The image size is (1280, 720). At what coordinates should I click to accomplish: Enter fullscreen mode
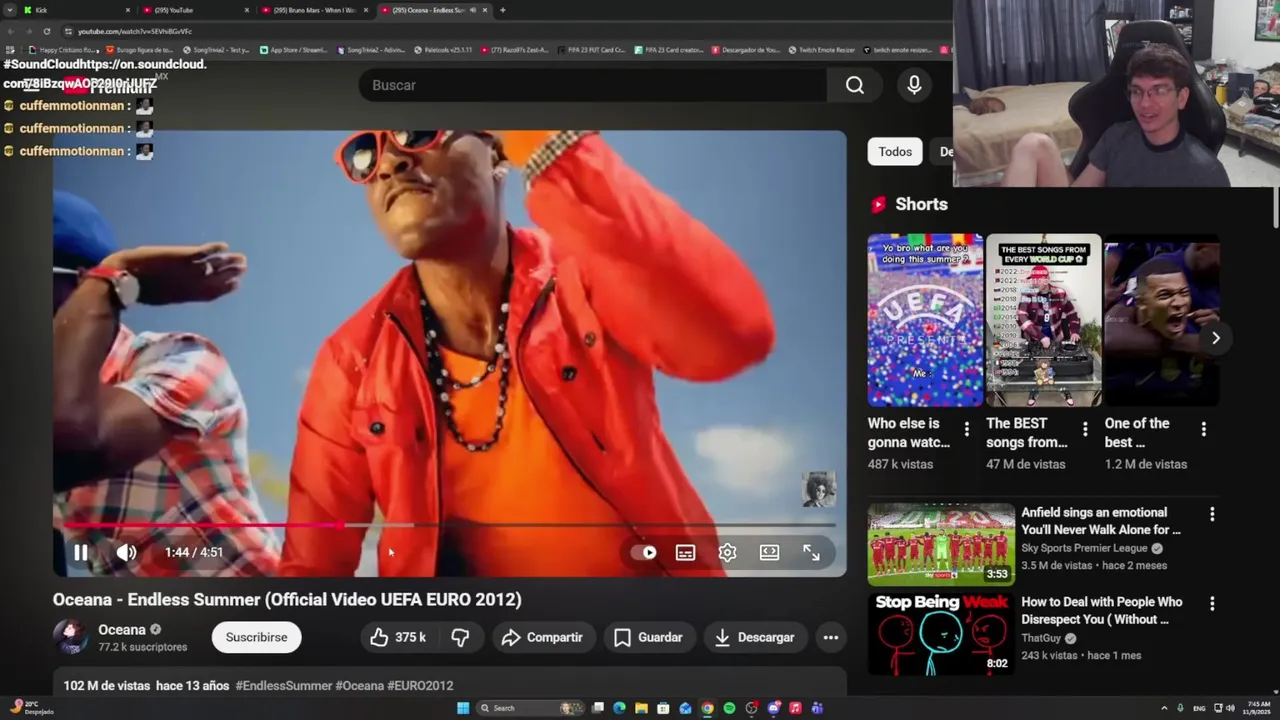point(811,552)
